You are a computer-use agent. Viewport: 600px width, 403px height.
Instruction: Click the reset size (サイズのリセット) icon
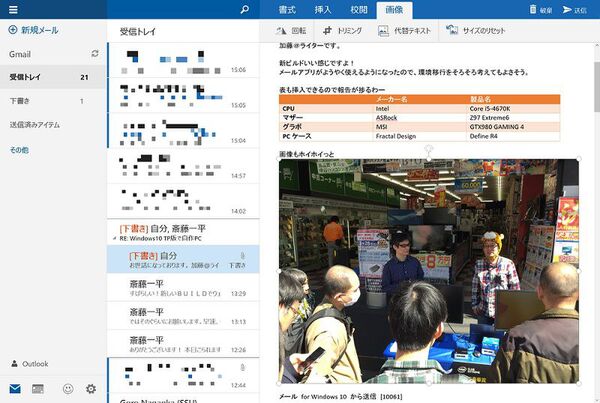[452, 30]
